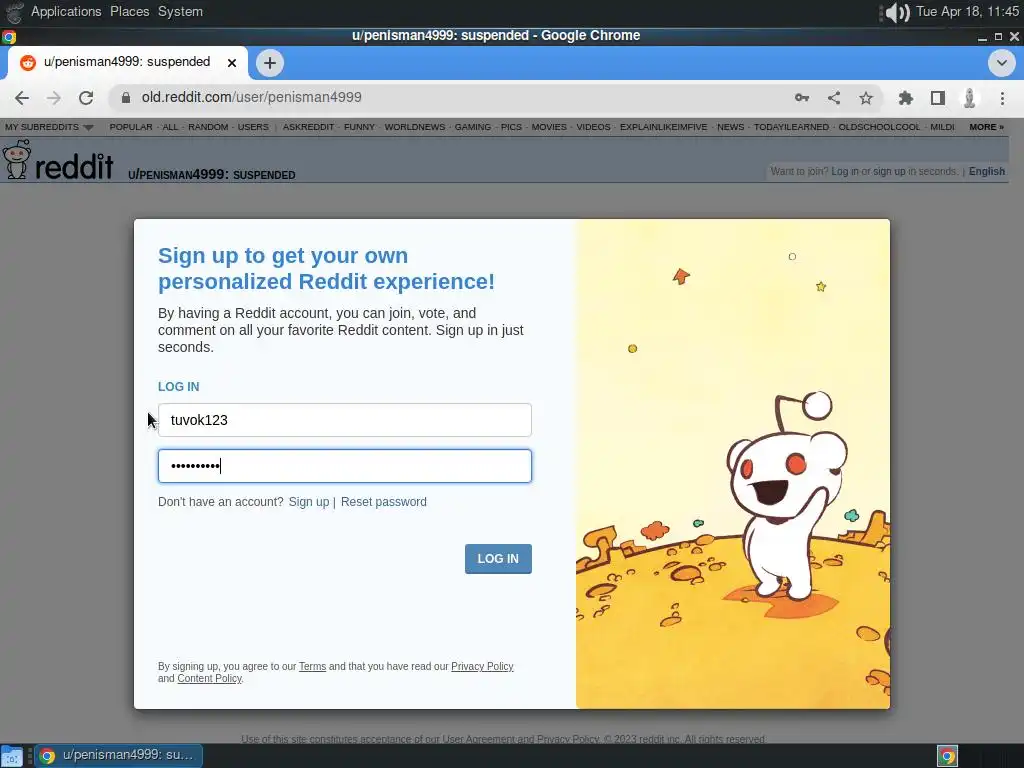This screenshot has height=768, width=1024.
Task: Open the WORLDNEWS subreddit link
Action: (415, 127)
